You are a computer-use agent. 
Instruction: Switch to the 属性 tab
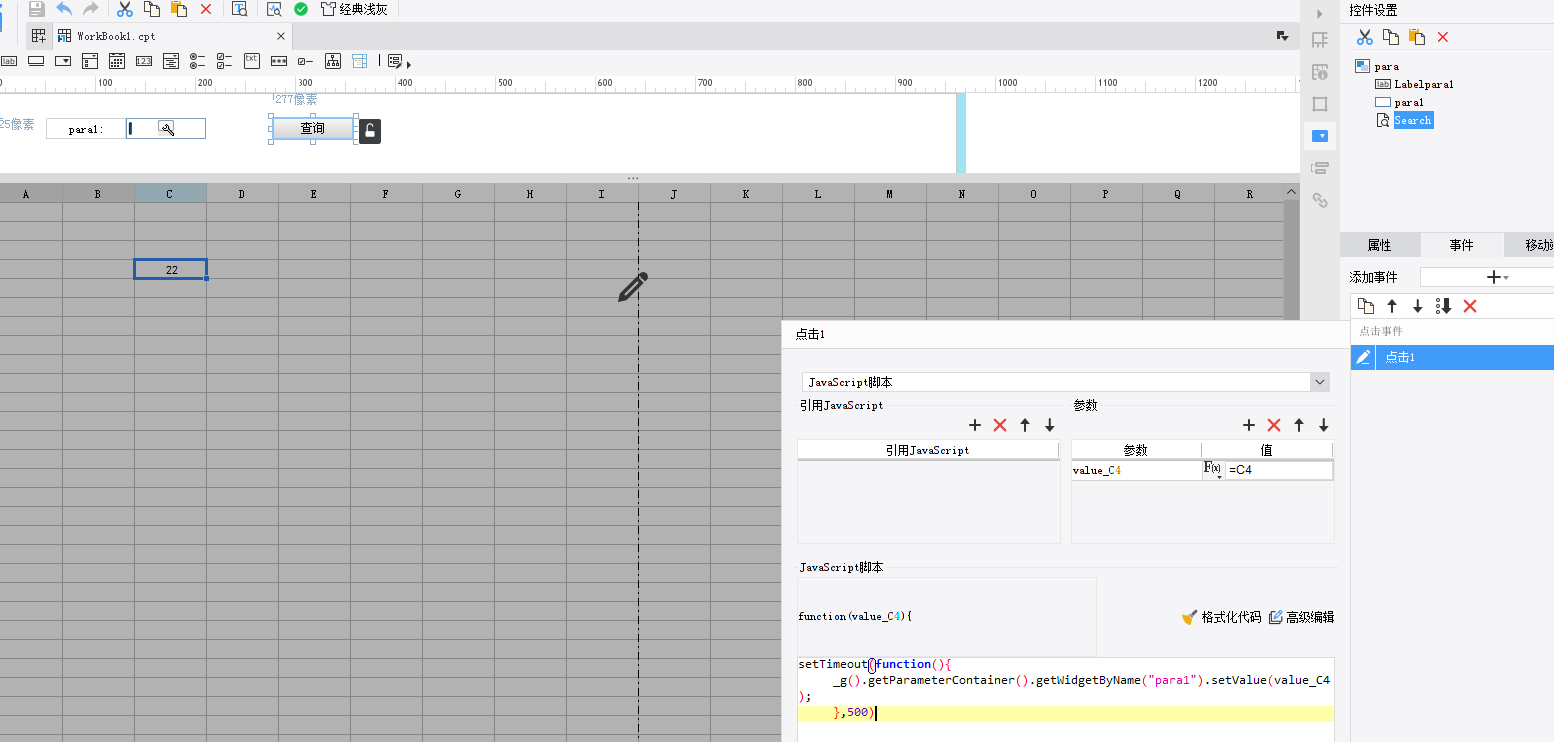[x=1379, y=245]
